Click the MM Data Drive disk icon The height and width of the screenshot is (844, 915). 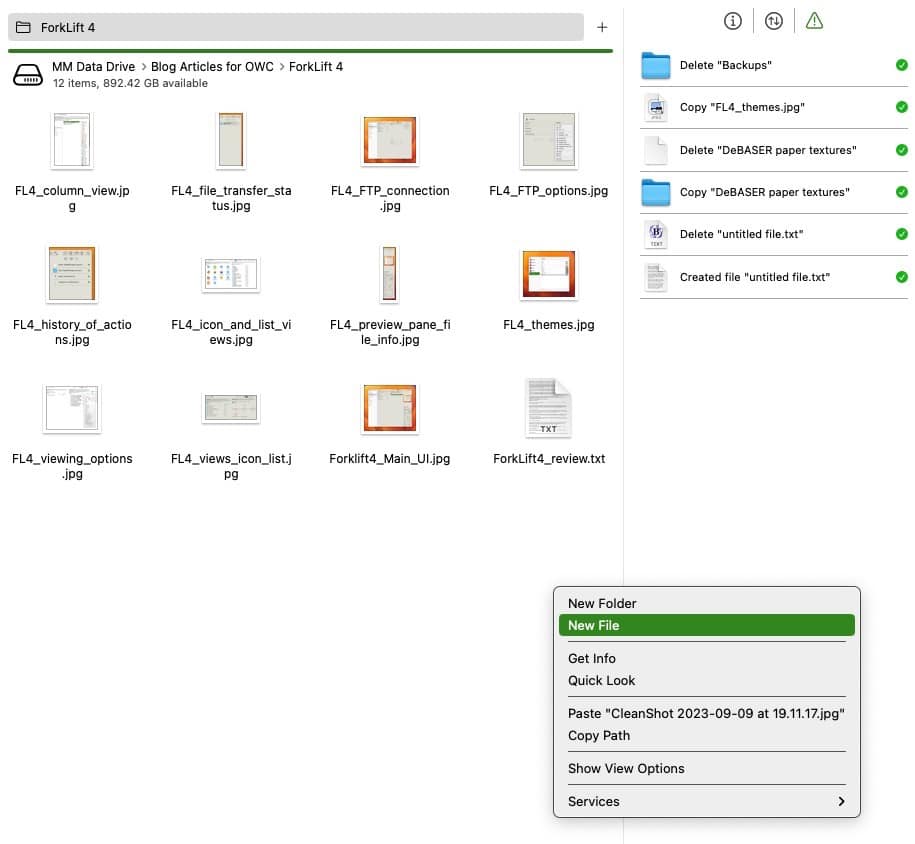(28, 75)
